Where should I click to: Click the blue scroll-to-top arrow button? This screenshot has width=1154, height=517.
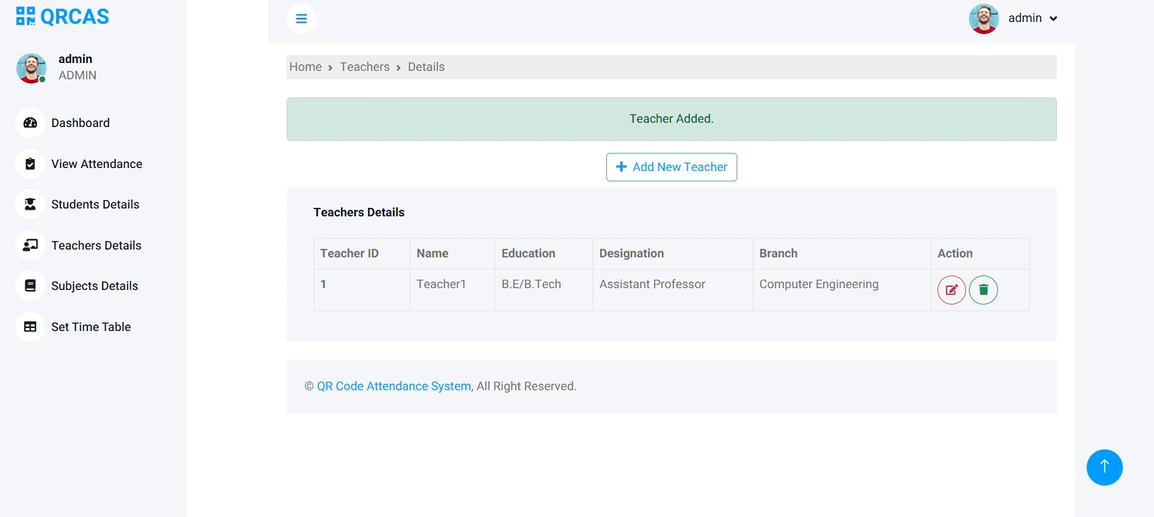tap(1104, 467)
